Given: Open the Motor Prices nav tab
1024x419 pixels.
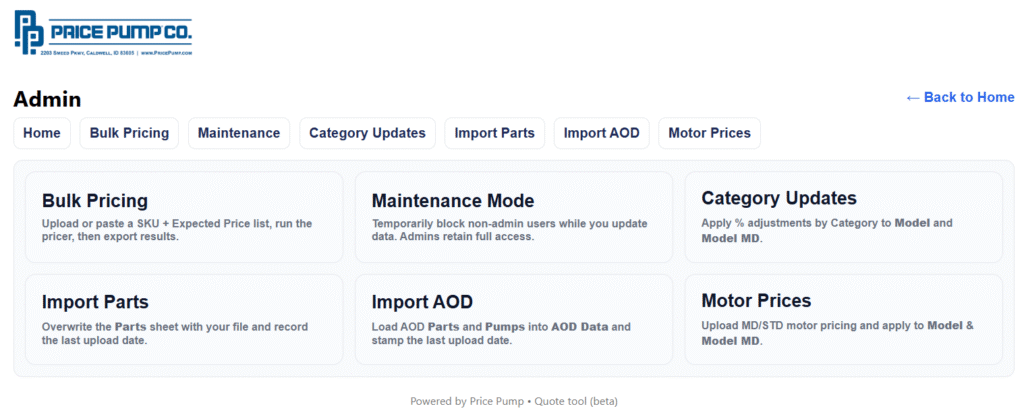Looking at the screenshot, I should tap(709, 133).
